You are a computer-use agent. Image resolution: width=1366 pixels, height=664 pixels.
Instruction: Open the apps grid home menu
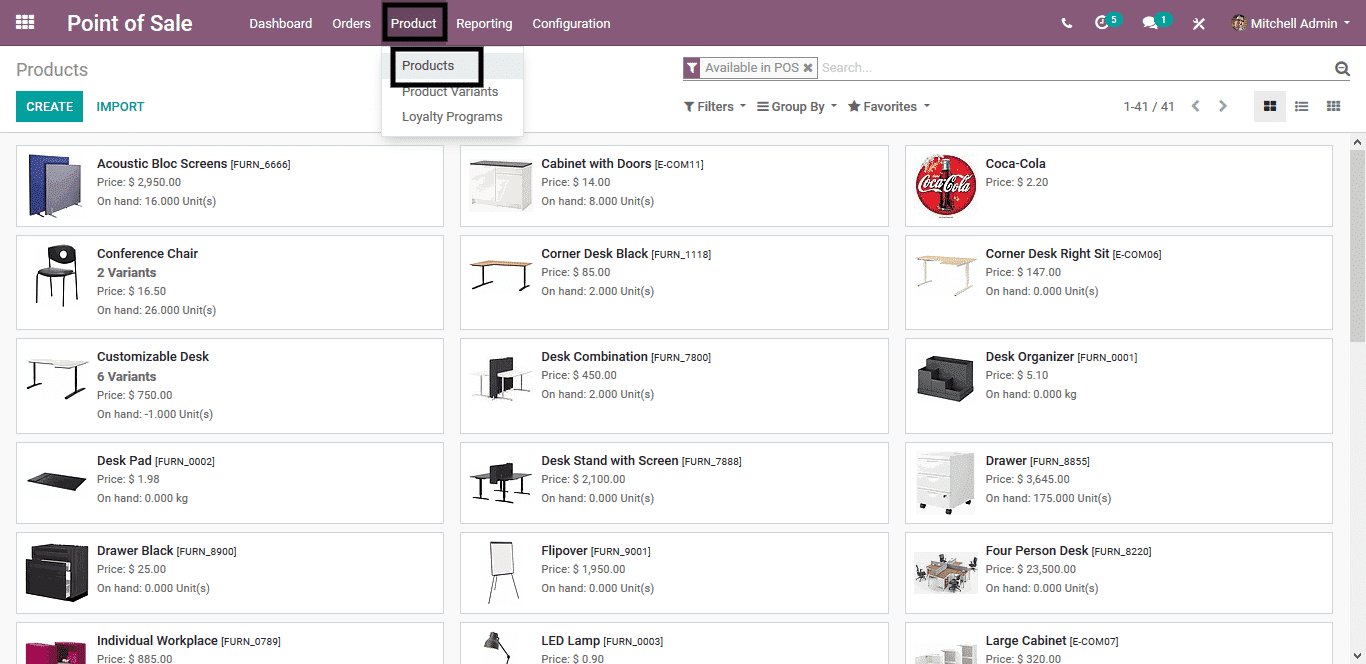click(25, 23)
